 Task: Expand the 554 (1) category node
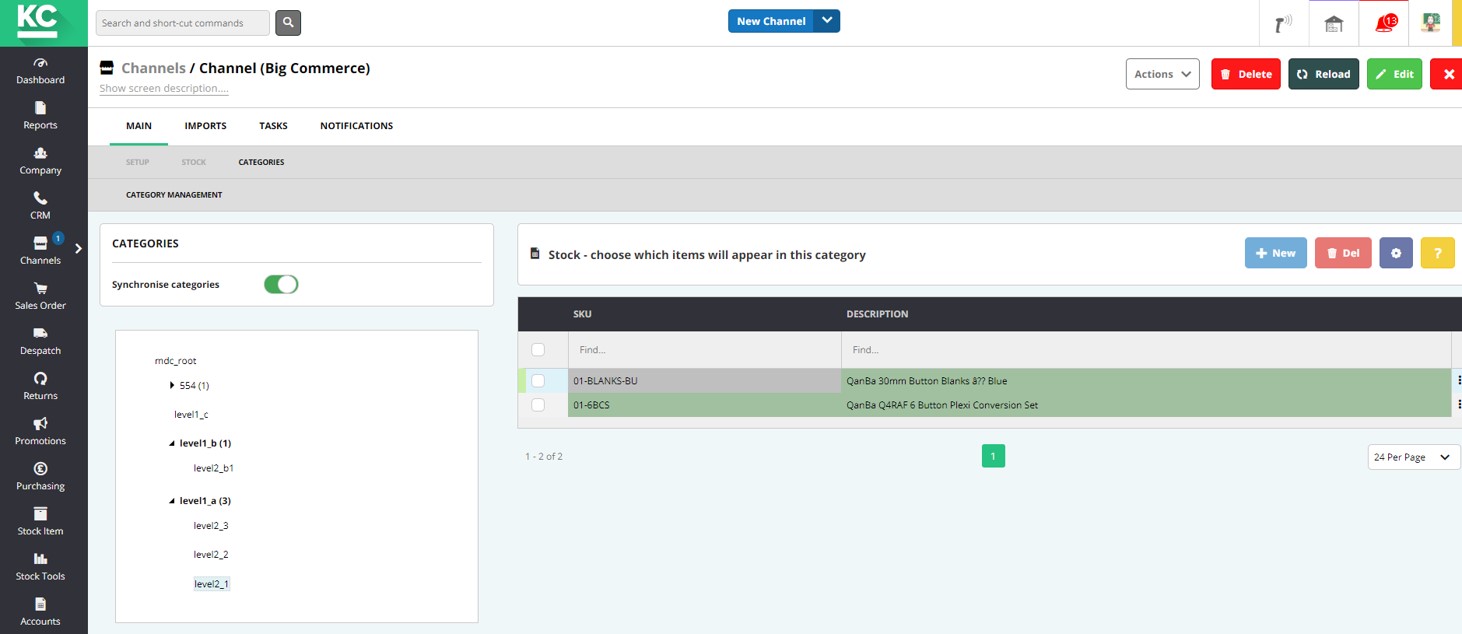172,385
